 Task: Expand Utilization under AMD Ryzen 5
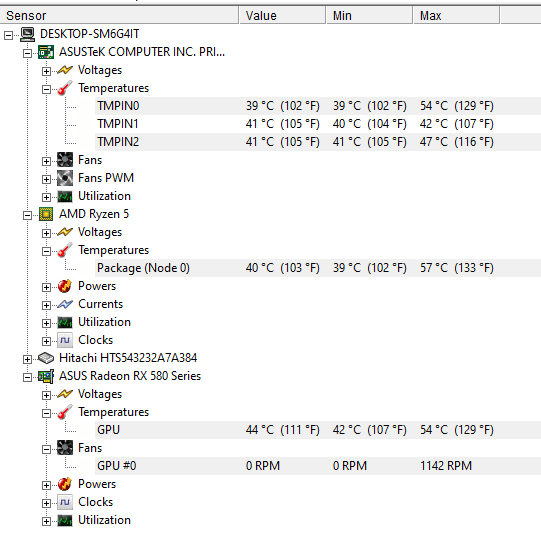(x=46, y=323)
